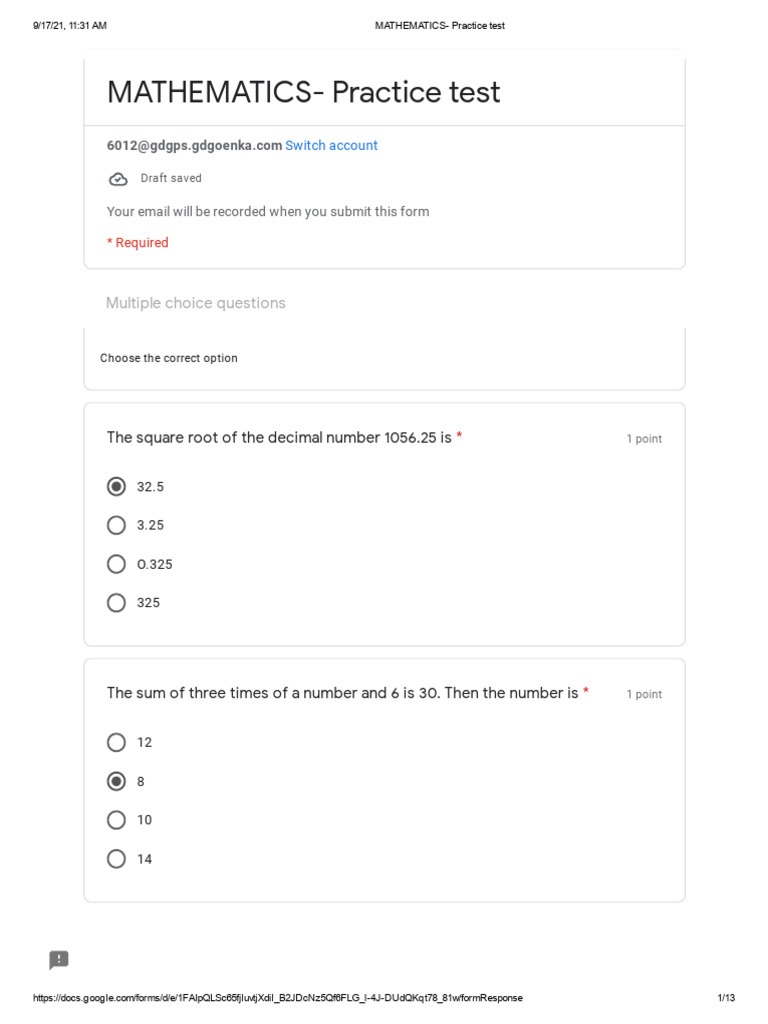This screenshot has width=768, height=1024.
Task: Click the page header document title
Action: click(439, 26)
